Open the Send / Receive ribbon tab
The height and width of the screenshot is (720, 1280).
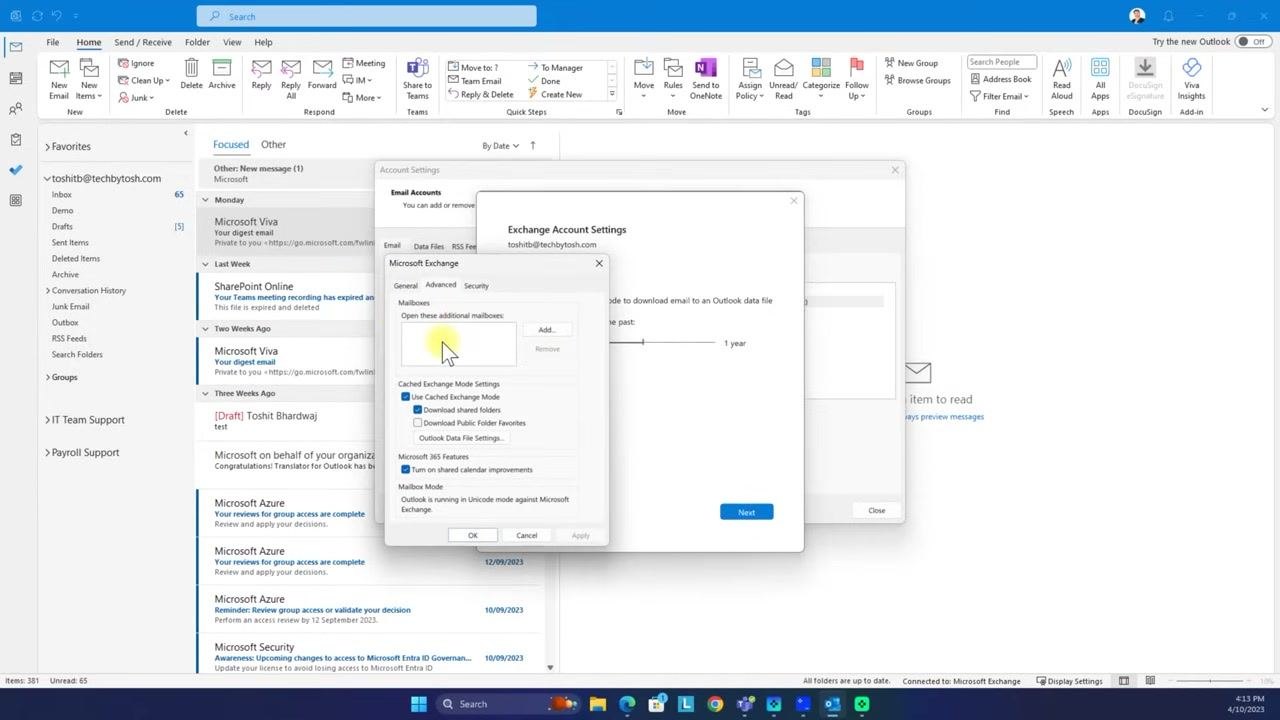point(143,42)
